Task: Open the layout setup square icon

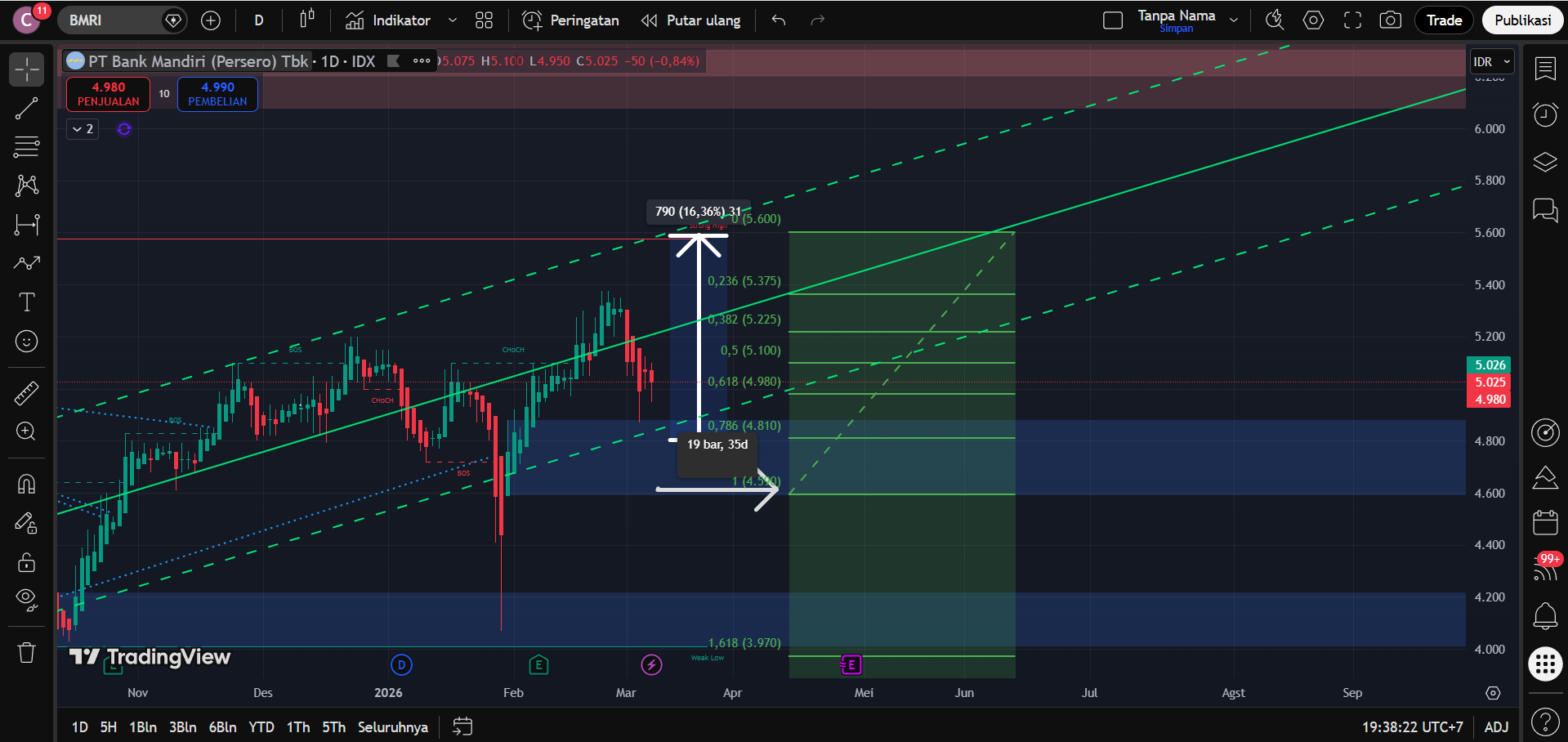Action: [1113, 20]
